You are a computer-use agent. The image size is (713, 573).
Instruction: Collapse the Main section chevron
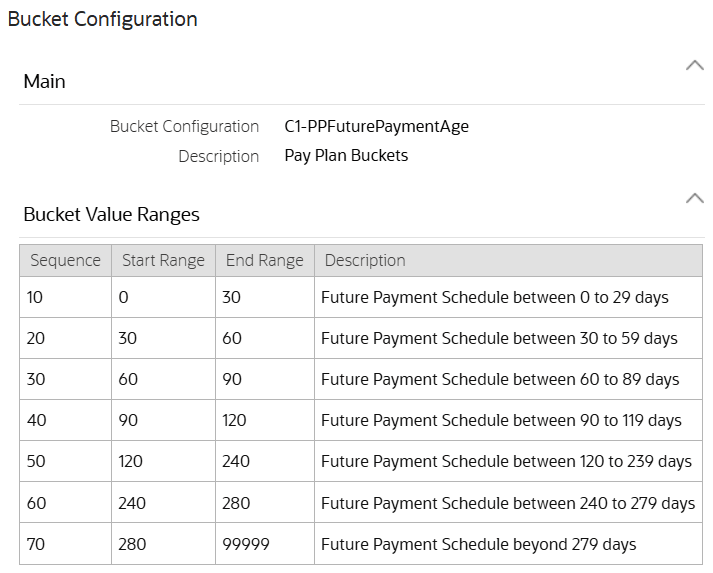(x=694, y=65)
